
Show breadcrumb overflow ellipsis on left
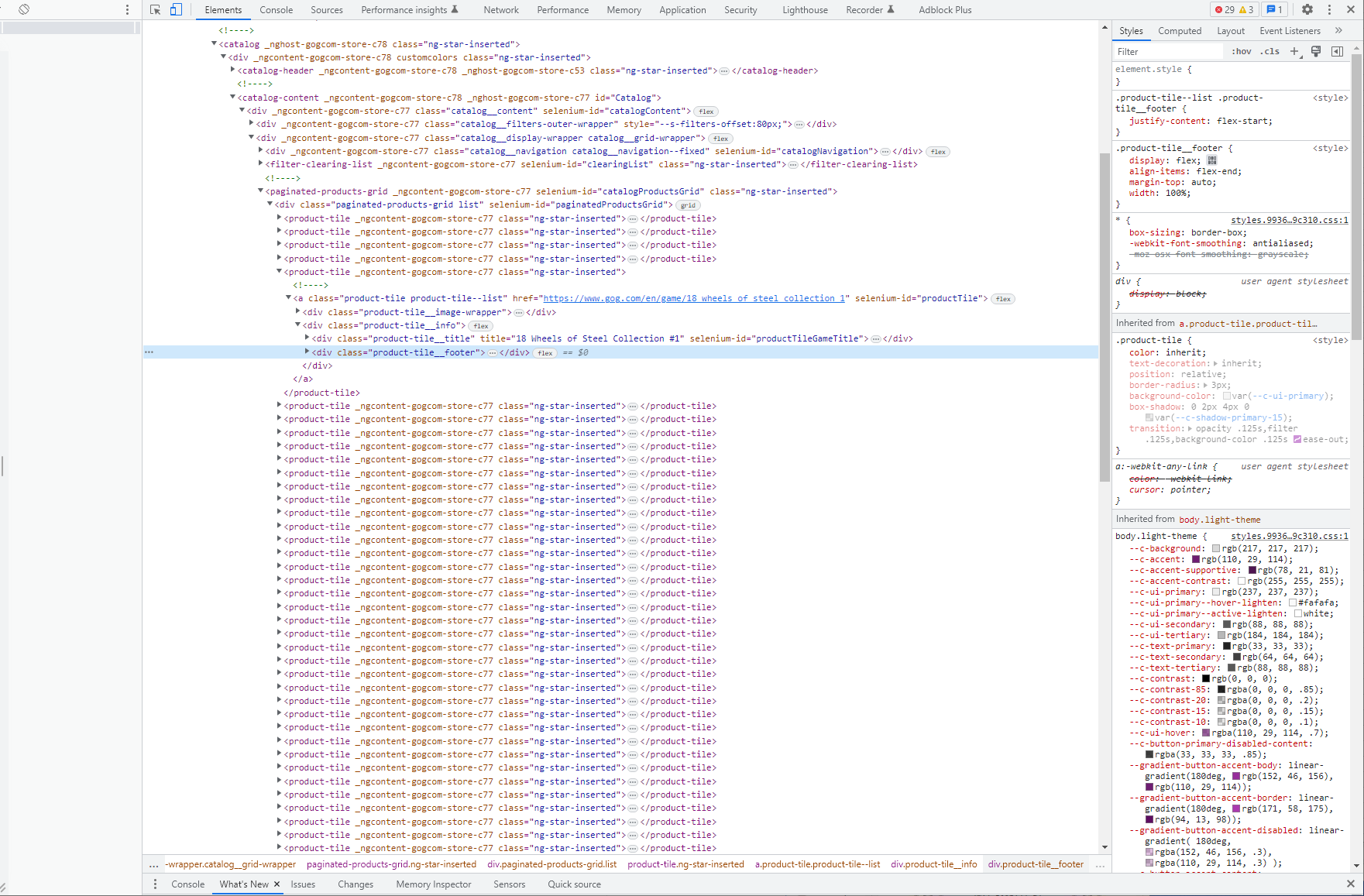pyautogui.click(x=153, y=865)
